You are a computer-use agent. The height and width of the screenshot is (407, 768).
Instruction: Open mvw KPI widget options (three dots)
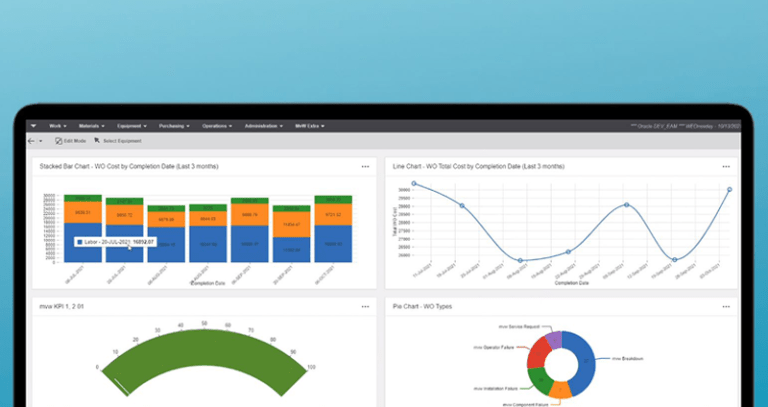(365, 307)
